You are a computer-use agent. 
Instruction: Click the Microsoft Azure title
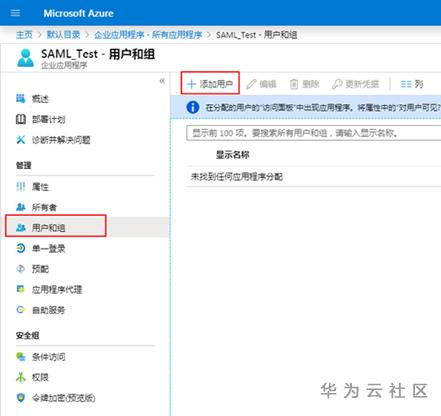(x=78, y=13)
